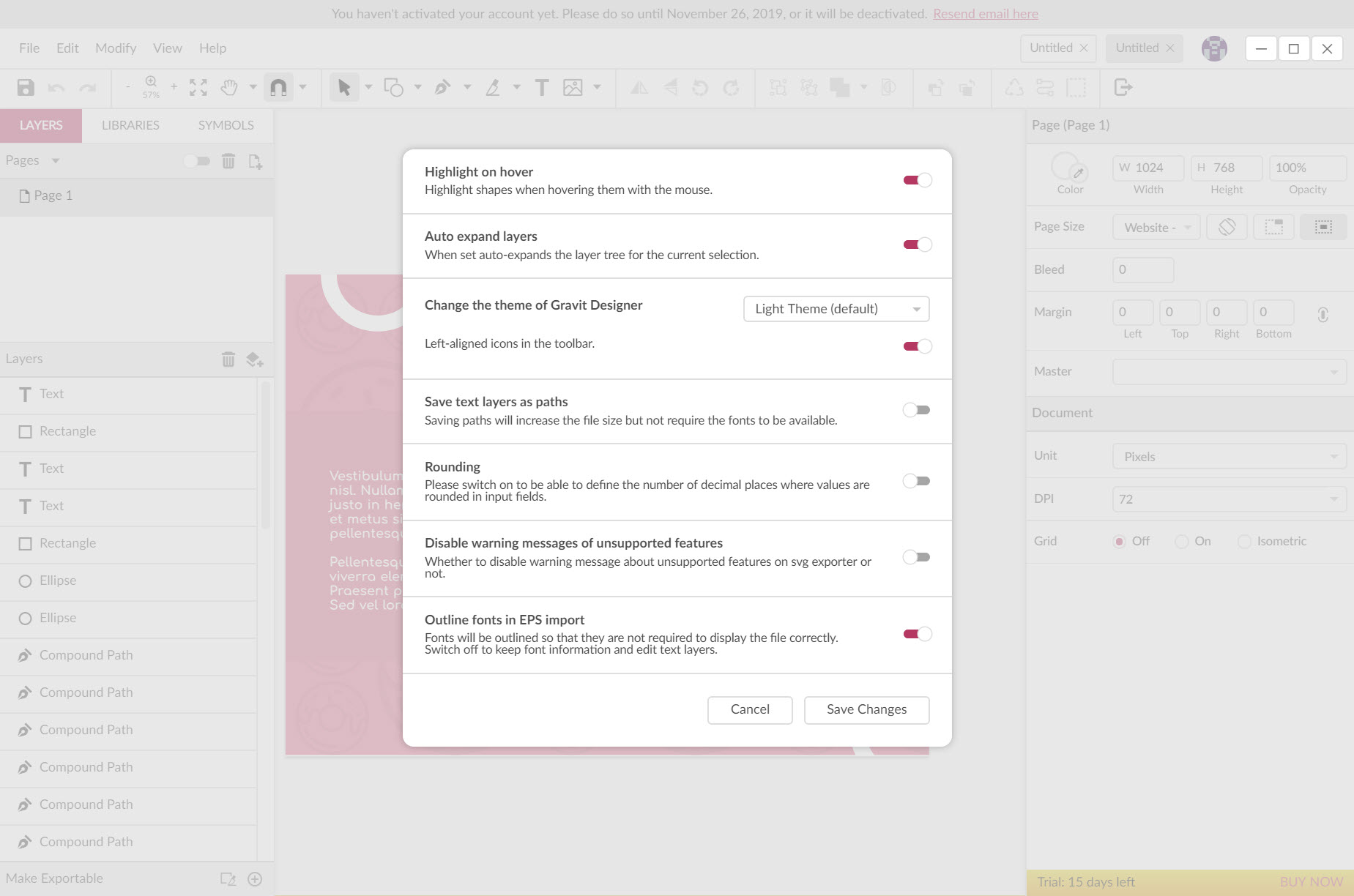1354x896 pixels.
Task: Click the Rotate clockwise icon
Action: coord(731,88)
